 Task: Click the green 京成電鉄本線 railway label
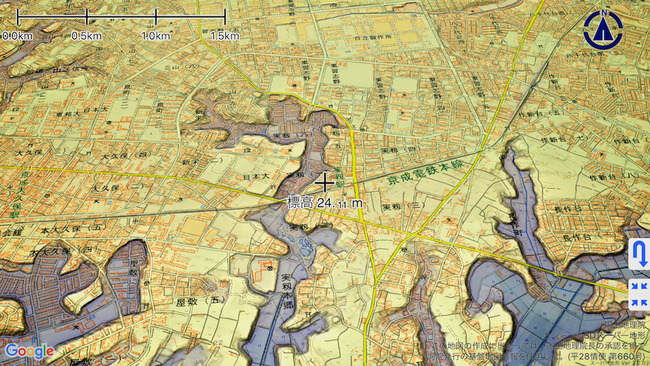pos(425,172)
